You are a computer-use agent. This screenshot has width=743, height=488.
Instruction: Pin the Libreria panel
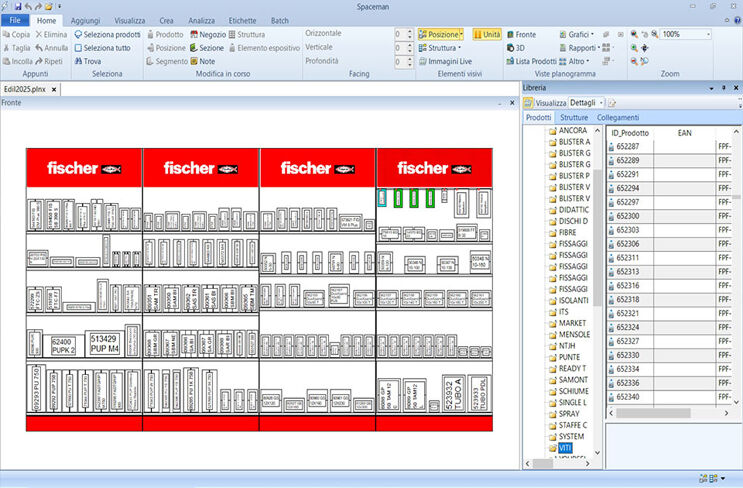tap(724, 88)
